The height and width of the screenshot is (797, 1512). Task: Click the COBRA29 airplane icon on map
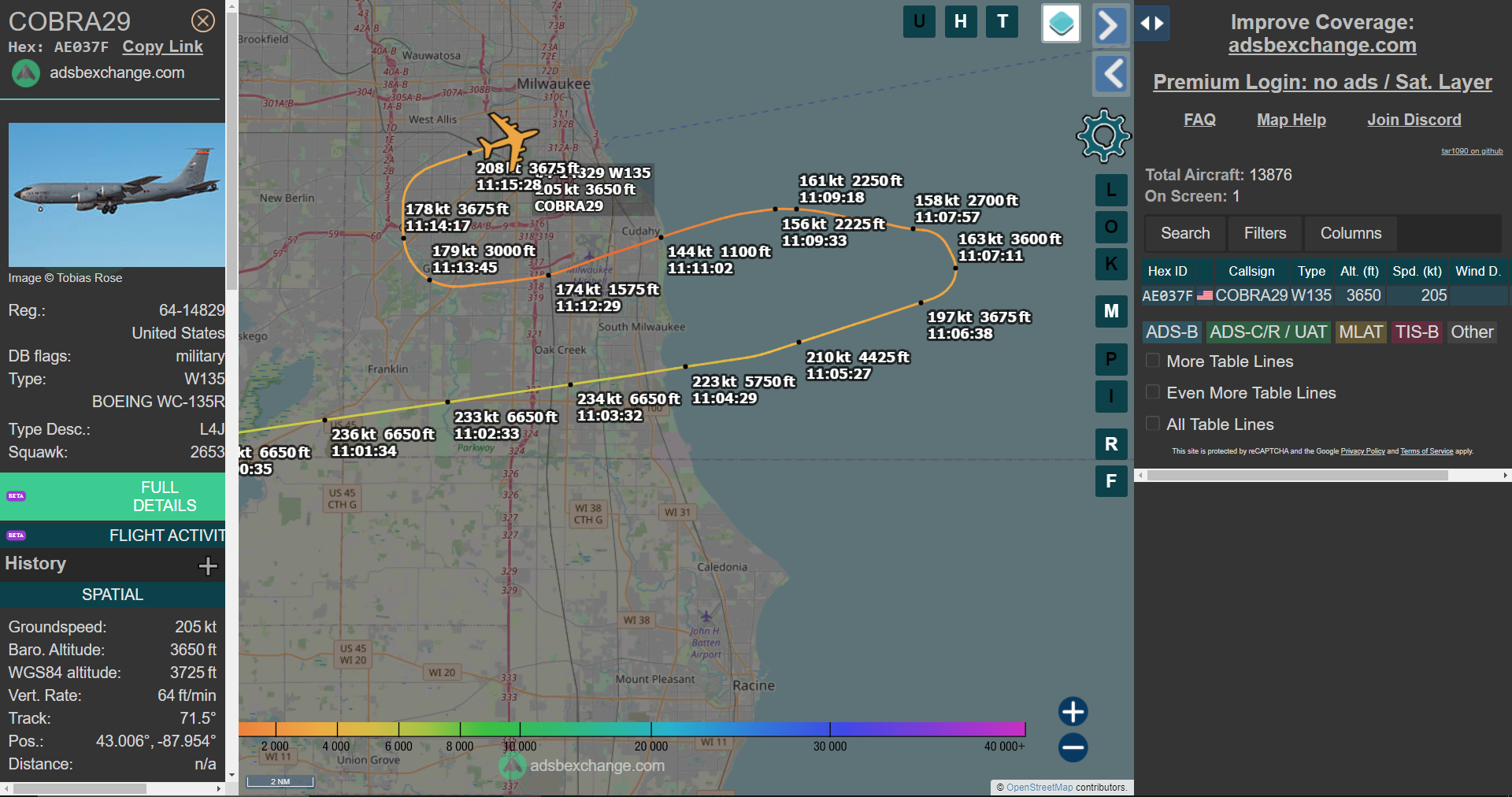510,139
